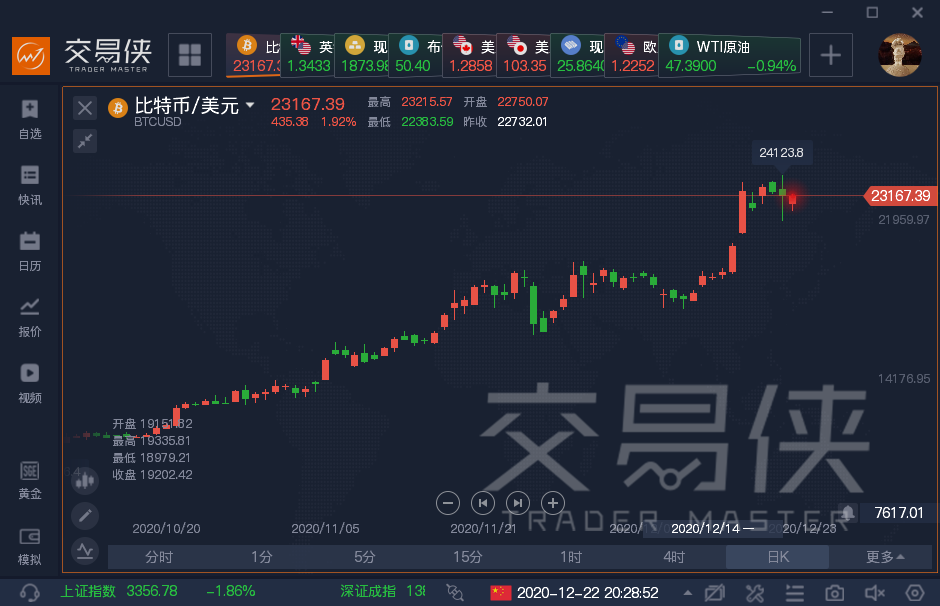
Task: Click the 深证成指 index ticker
Action: 382,592
